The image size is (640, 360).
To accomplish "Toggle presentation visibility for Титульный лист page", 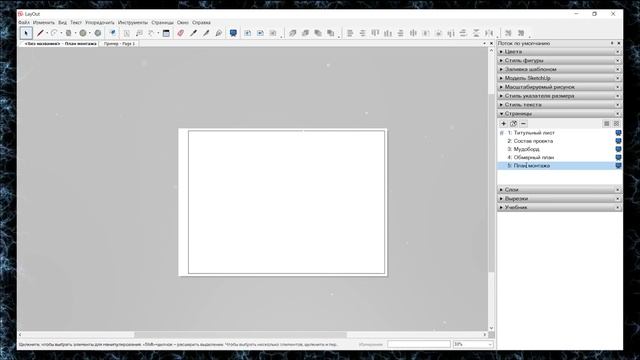I will pyautogui.click(x=618, y=133).
